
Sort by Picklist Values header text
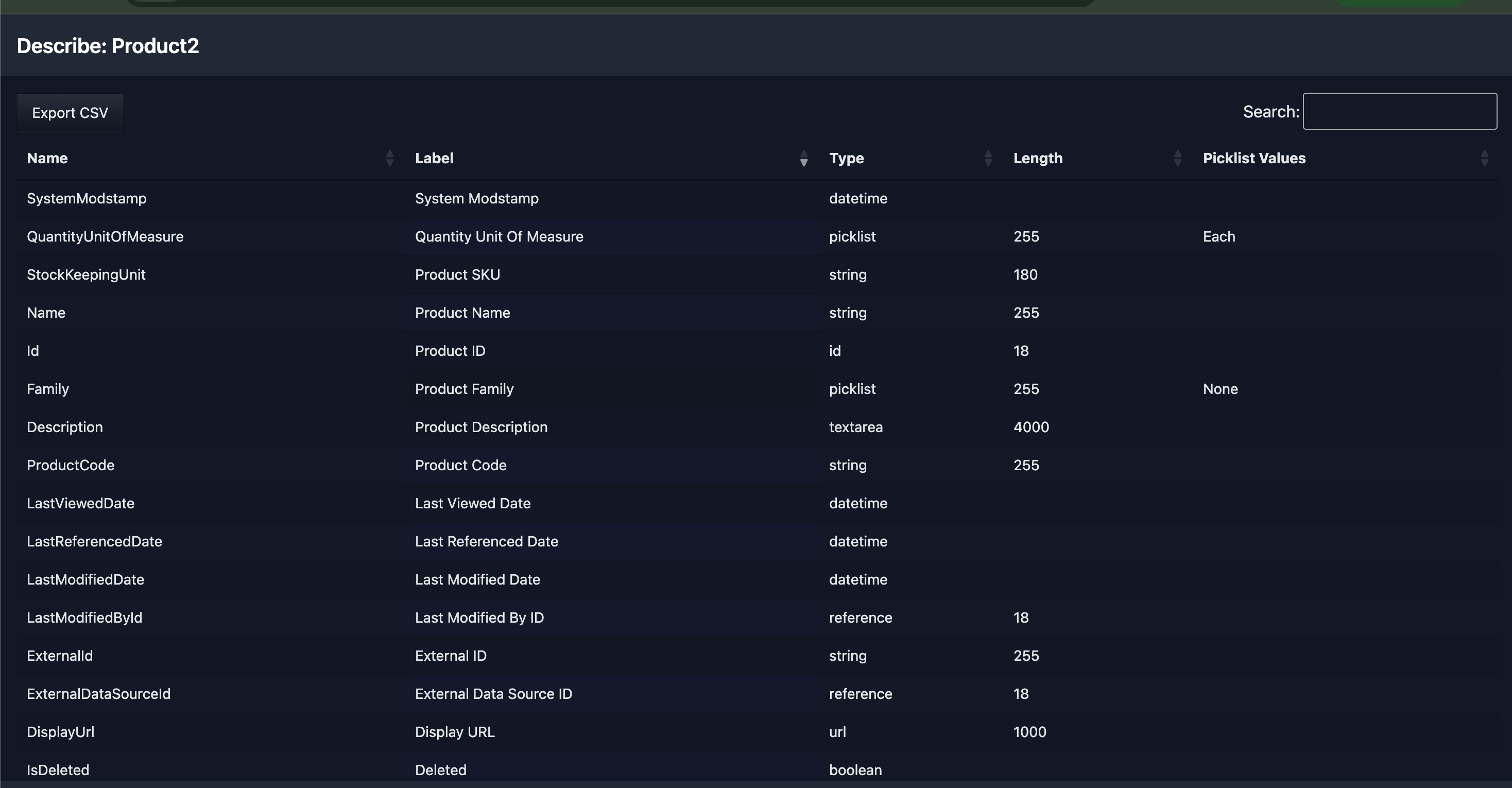pos(1254,158)
